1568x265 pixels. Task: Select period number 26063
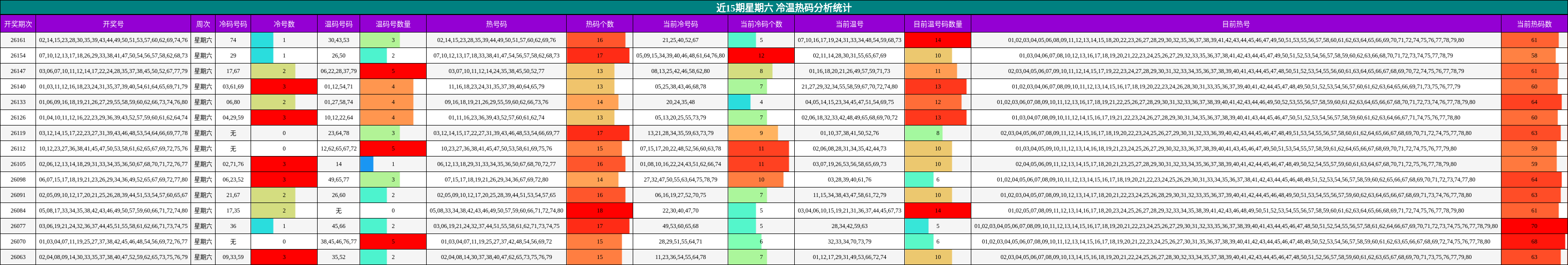click(x=18, y=257)
